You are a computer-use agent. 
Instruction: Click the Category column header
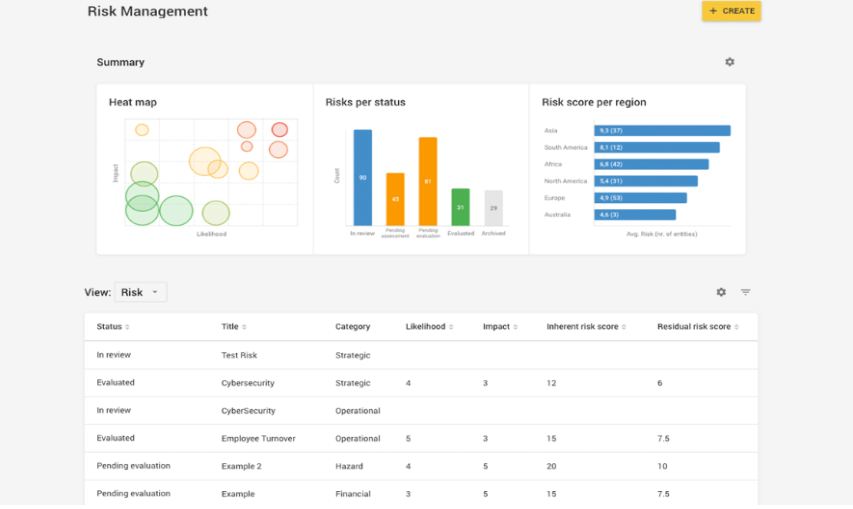click(x=353, y=327)
